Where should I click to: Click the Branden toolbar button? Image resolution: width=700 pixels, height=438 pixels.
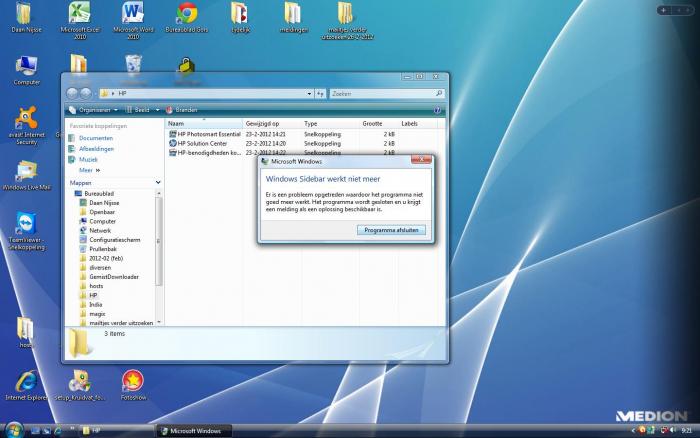(x=182, y=110)
